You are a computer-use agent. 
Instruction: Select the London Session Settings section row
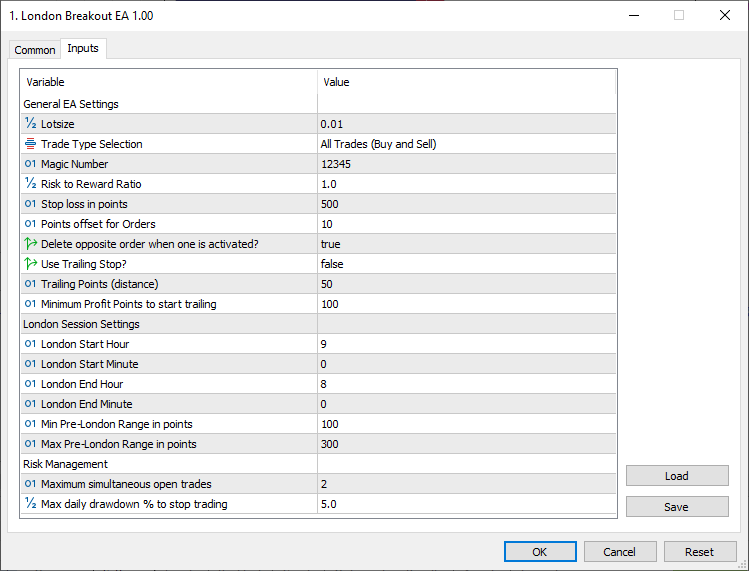tap(318, 324)
